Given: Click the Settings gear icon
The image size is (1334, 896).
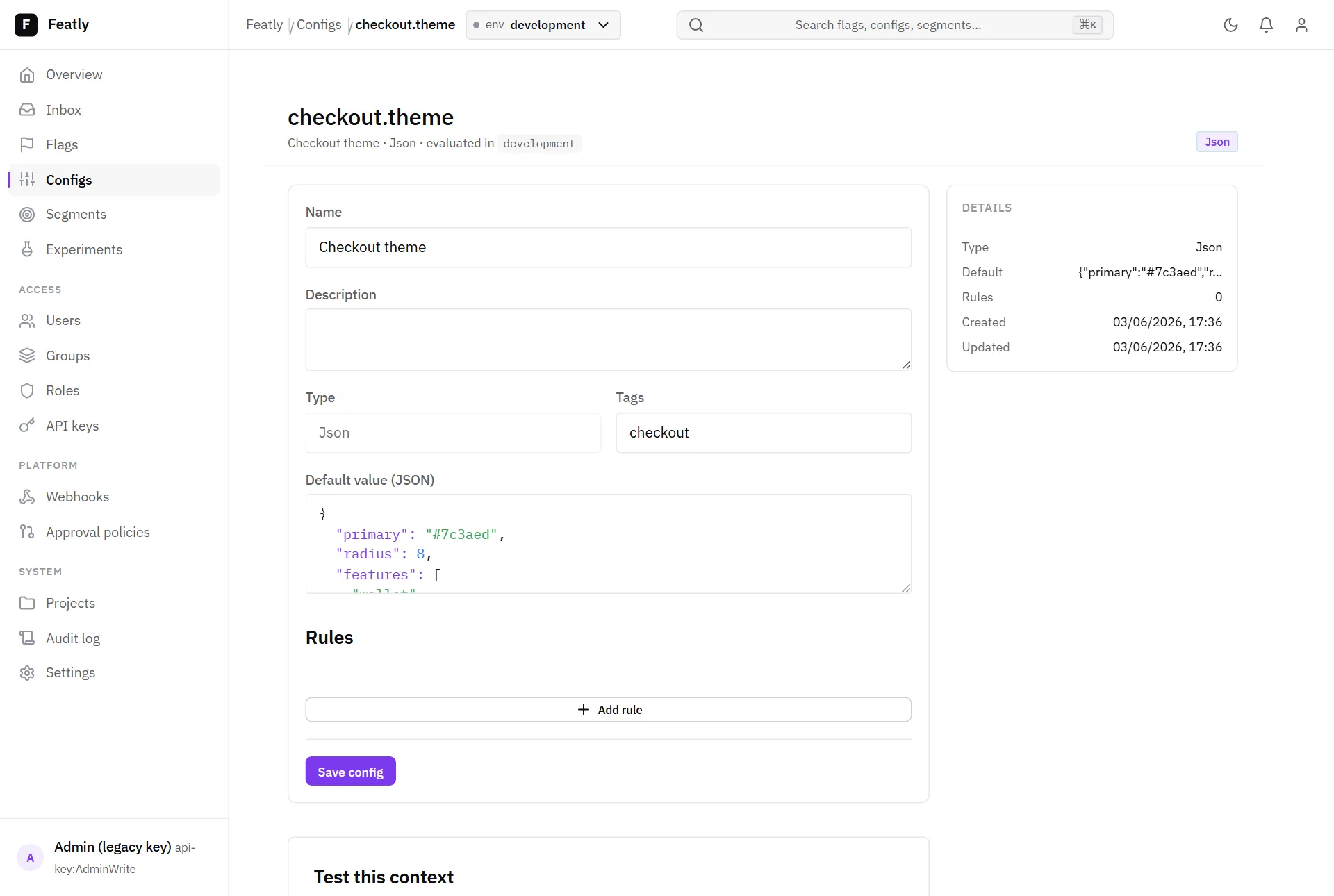Looking at the screenshot, I should point(27,673).
